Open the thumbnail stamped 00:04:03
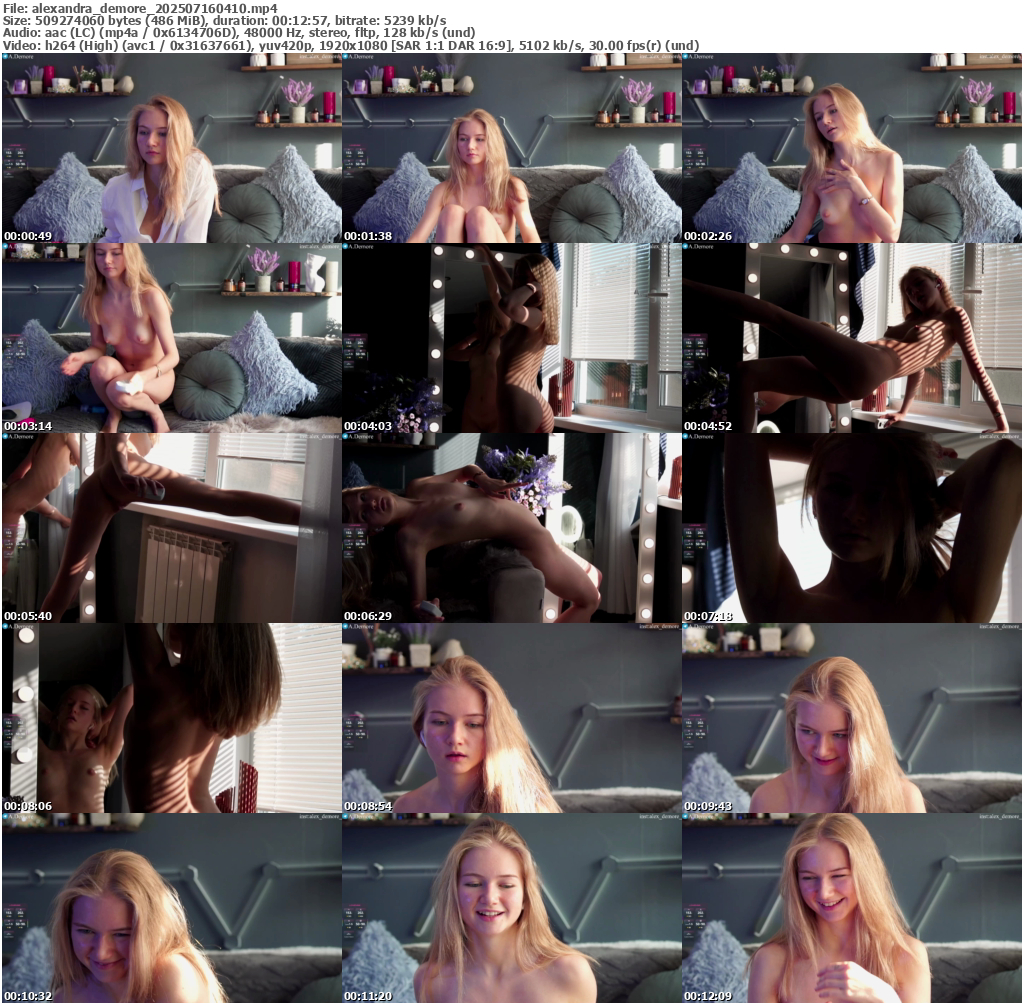This screenshot has width=1024, height=1003. click(x=512, y=338)
